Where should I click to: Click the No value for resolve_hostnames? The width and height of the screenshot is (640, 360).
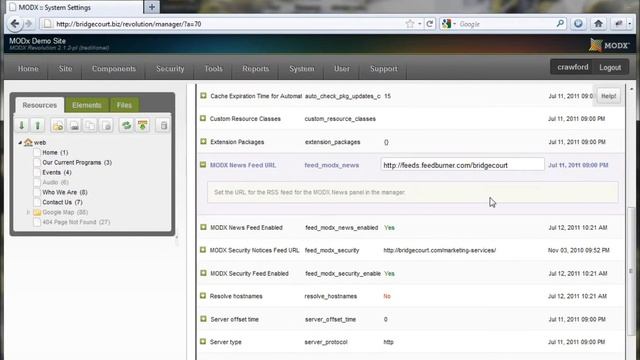(387, 296)
